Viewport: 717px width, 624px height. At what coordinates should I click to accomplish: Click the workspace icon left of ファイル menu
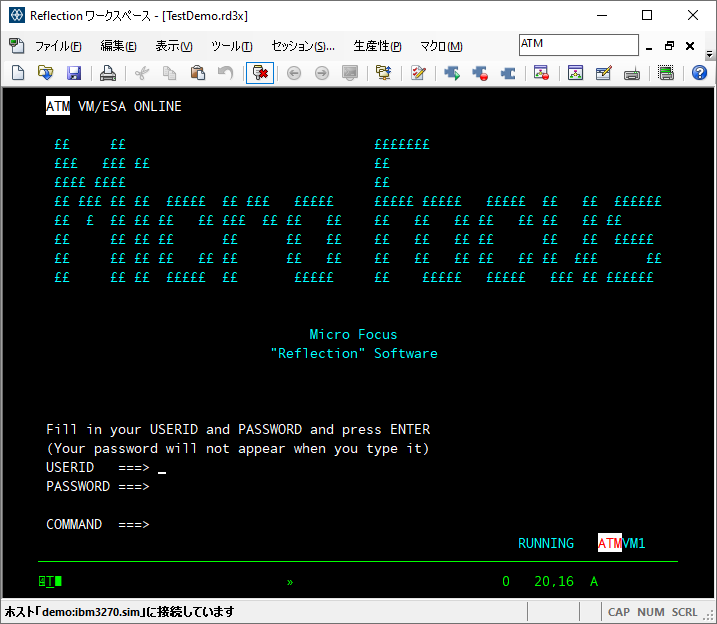tap(16, 46)
